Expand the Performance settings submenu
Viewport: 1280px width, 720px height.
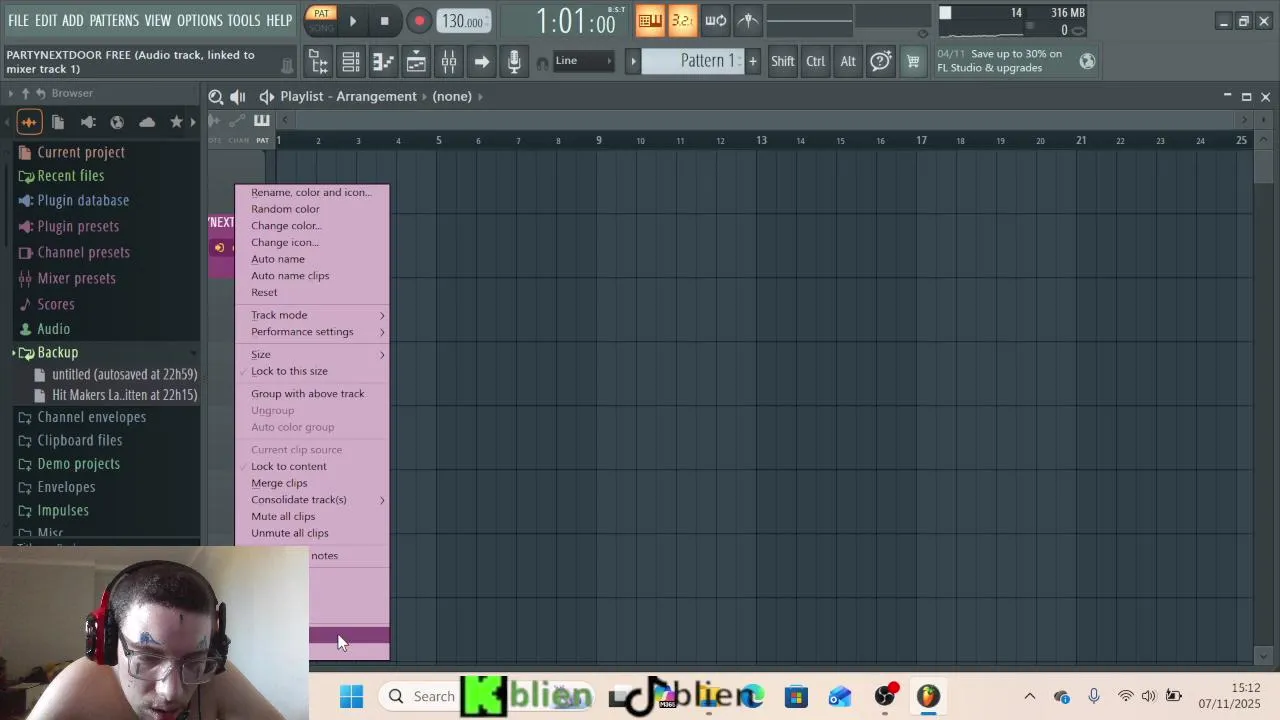[x=311, y=332]
